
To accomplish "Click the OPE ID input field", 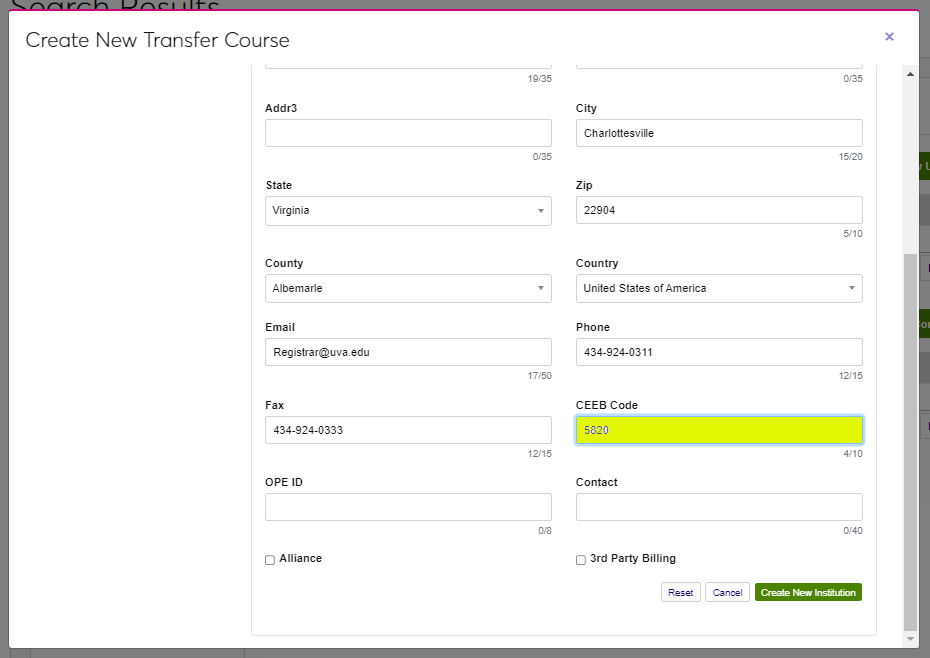I will 408,507.
